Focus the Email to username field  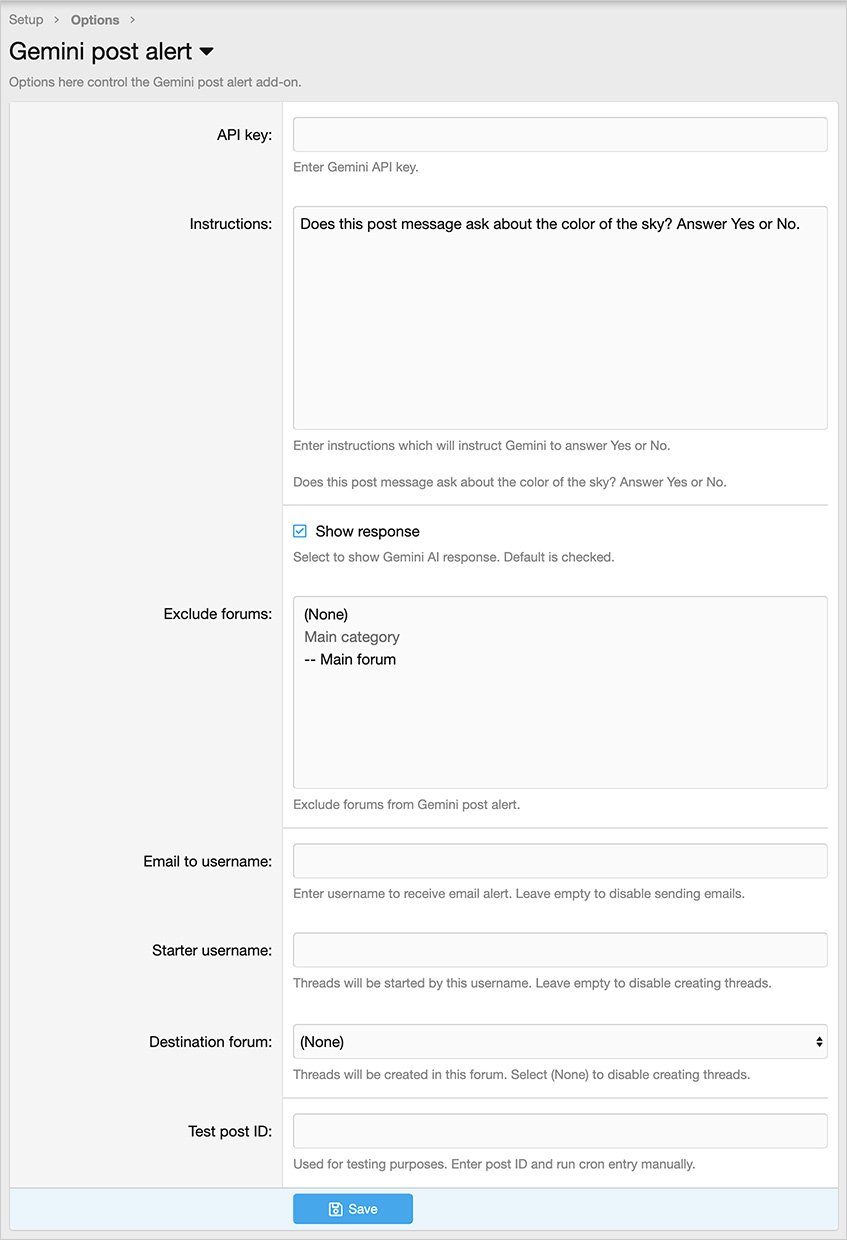click(560, 861)
